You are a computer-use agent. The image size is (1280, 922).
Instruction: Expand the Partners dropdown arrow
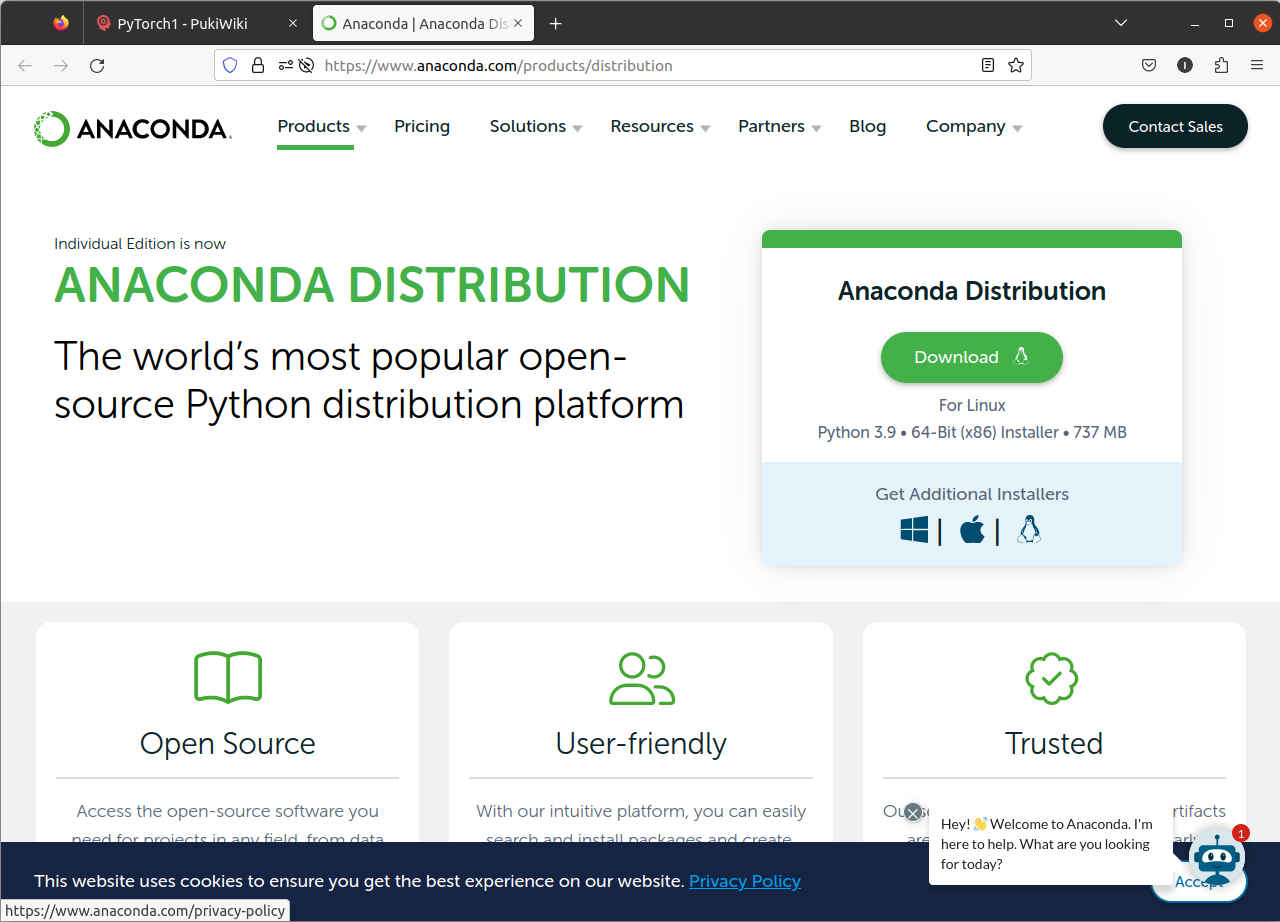click(816, 129)
